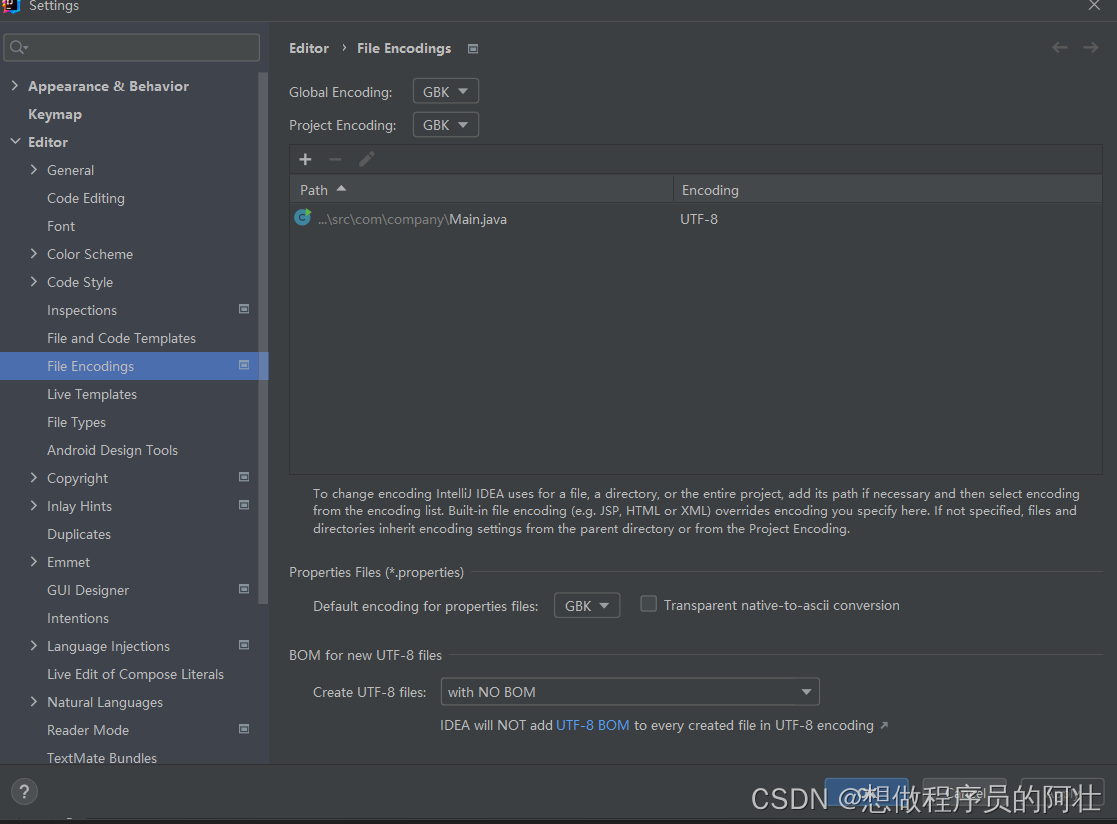Open the Project Encoding dropdown
The width and height of the screenshot is (1117, 824).
(445, 124)
